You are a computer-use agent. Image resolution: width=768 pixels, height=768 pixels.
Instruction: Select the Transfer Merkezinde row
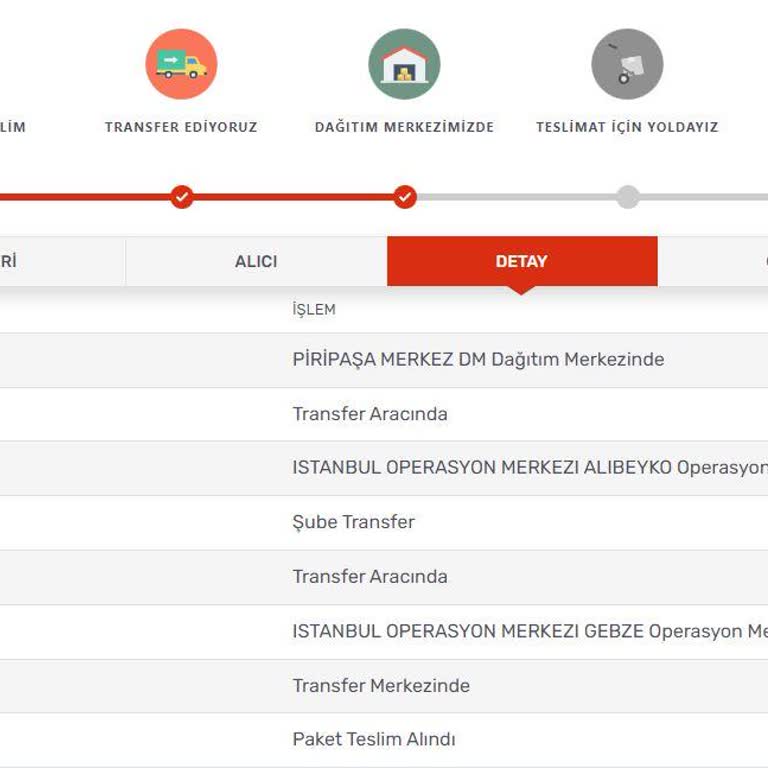pos(384,686)
